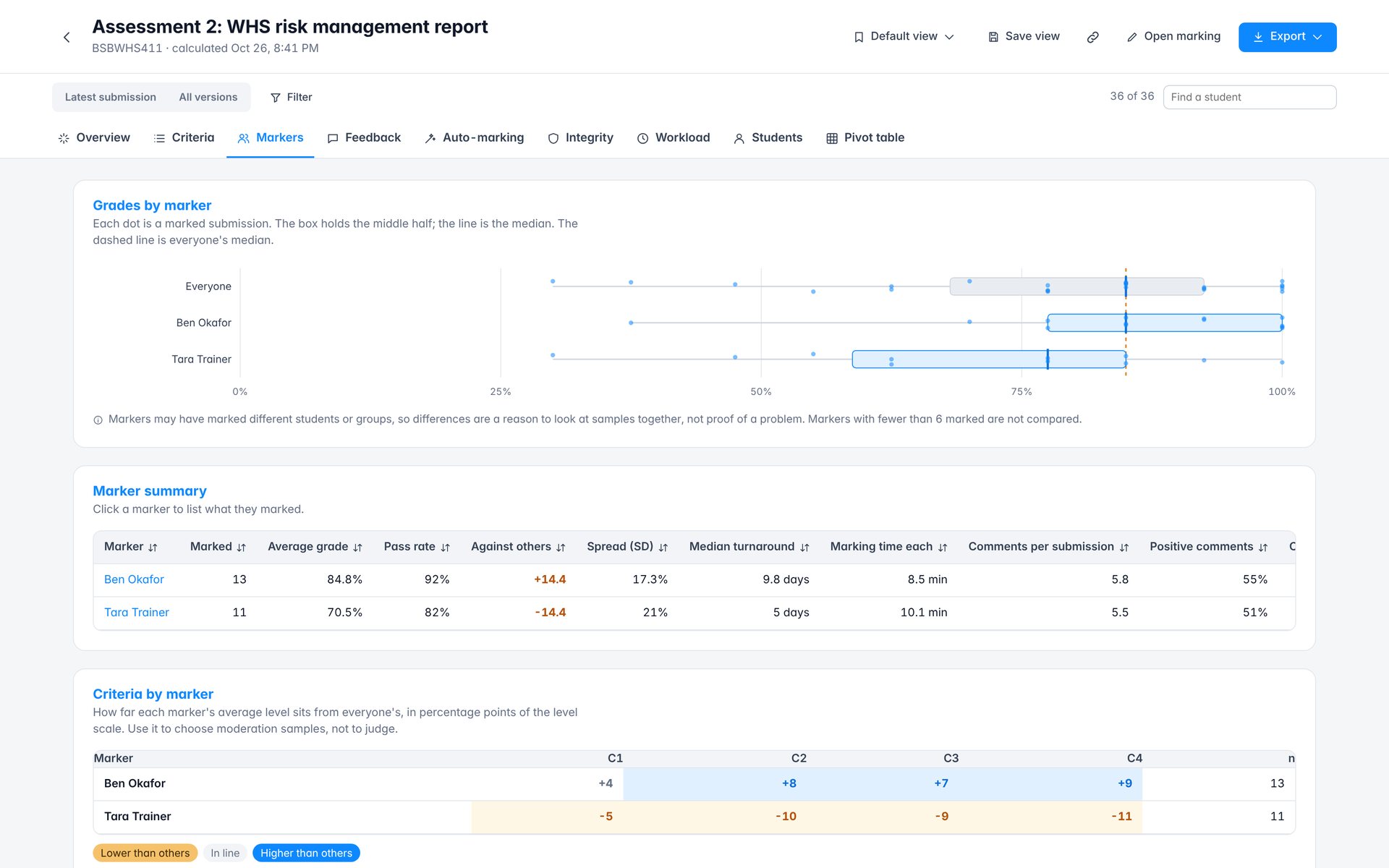1389x868 pixels.
Task: Switch to the Pivot table tab
Action: (x=865, y=137)
